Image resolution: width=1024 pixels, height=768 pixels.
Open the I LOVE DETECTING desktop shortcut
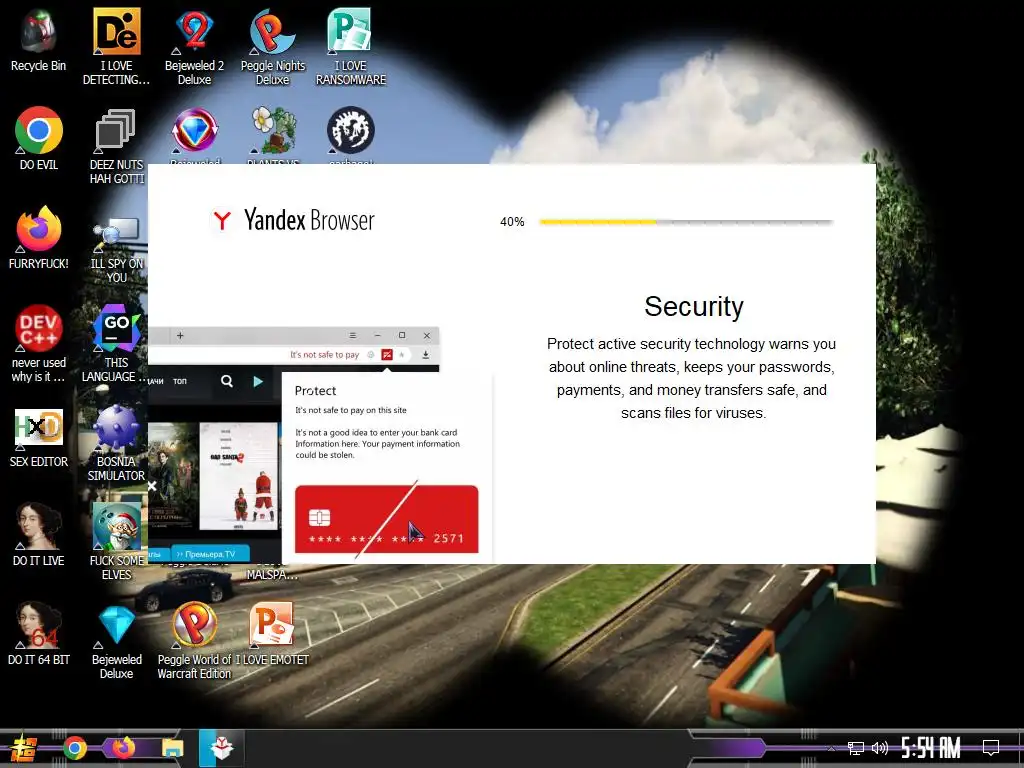point(116,47)
